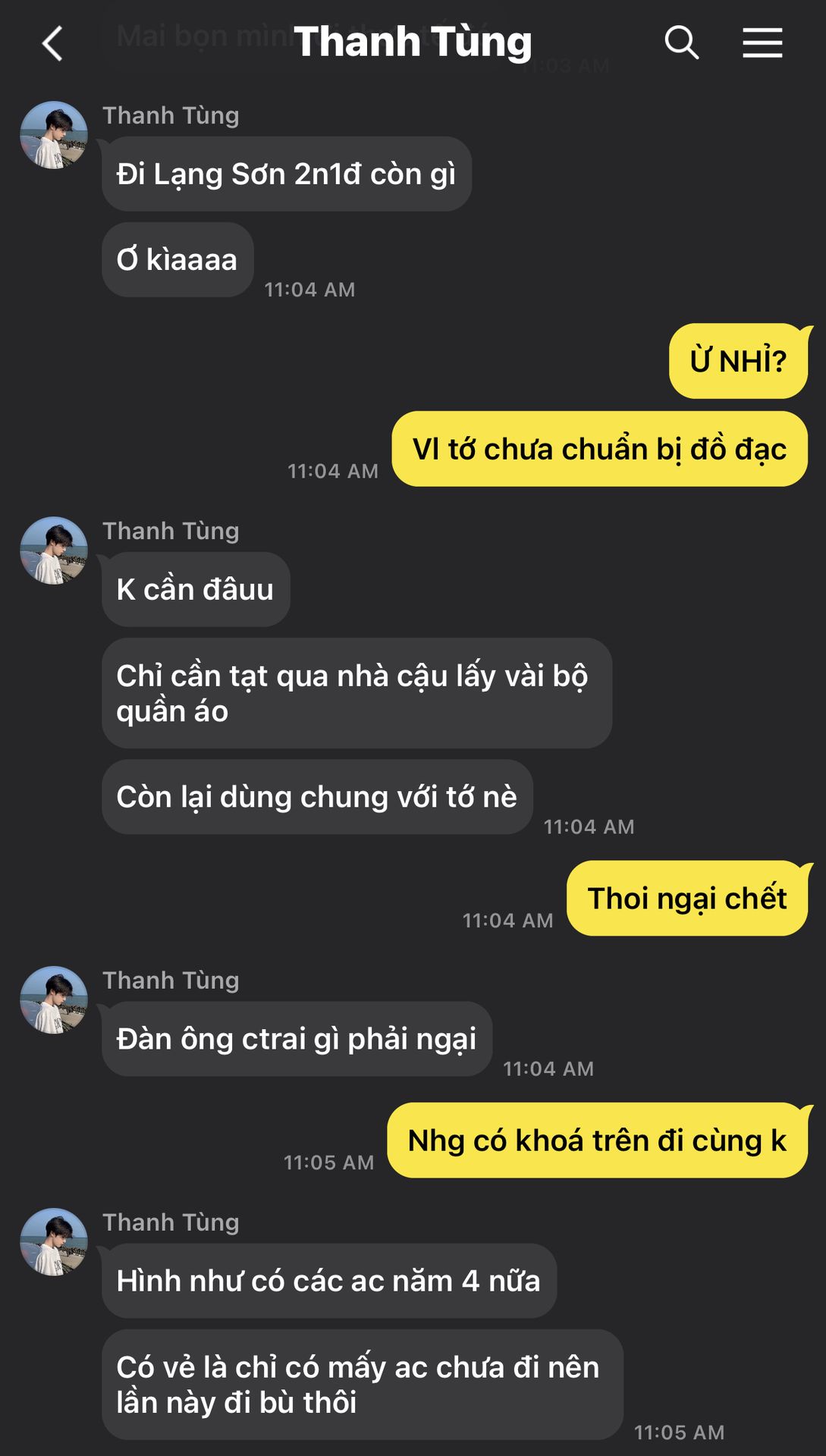Tap yellow bubble "Ừ NHỈ?"
Screen dimensions: 826x1456
[x=739, y=361]
